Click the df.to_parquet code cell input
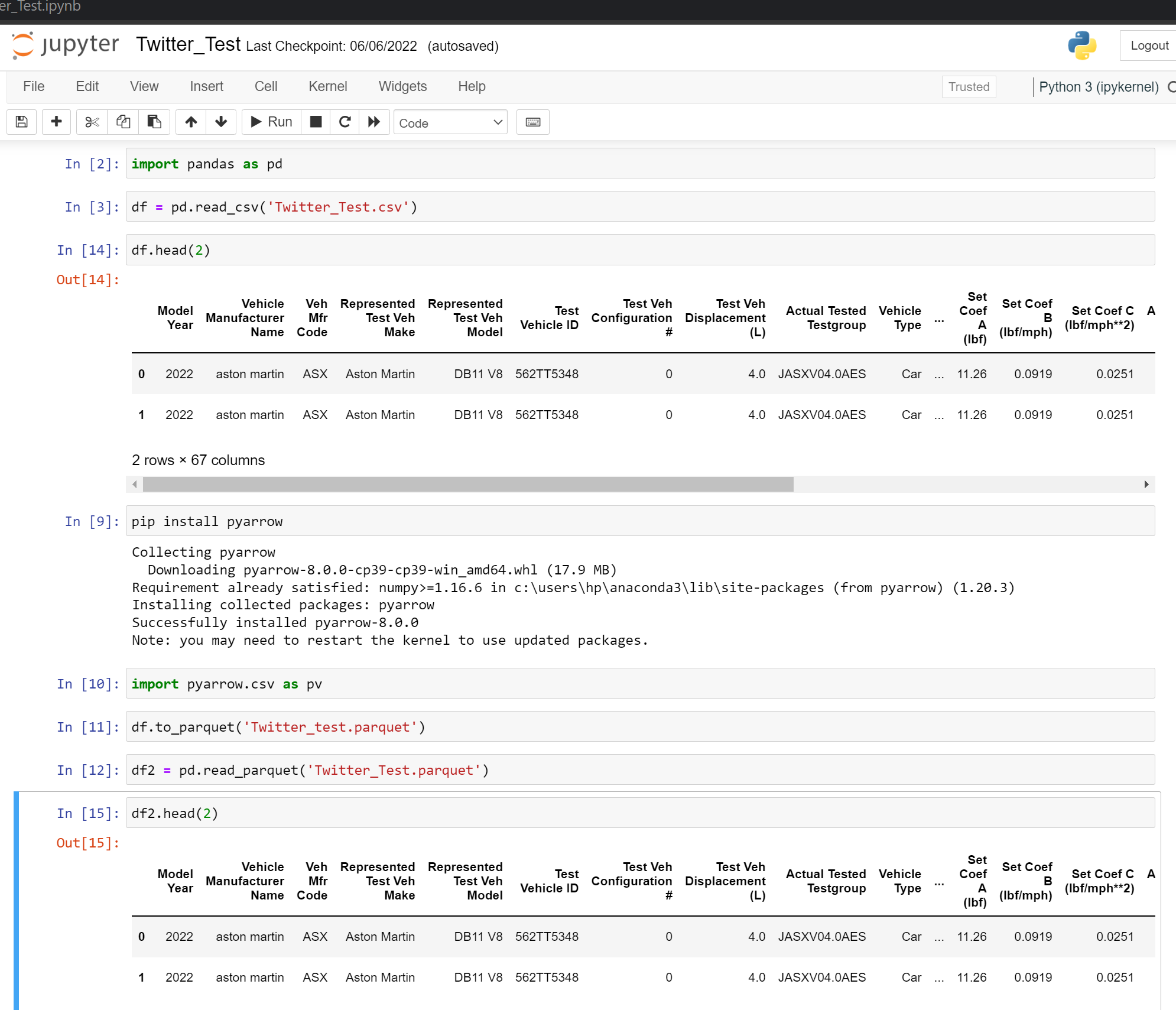1176x1010 pixels. (639, 727)
